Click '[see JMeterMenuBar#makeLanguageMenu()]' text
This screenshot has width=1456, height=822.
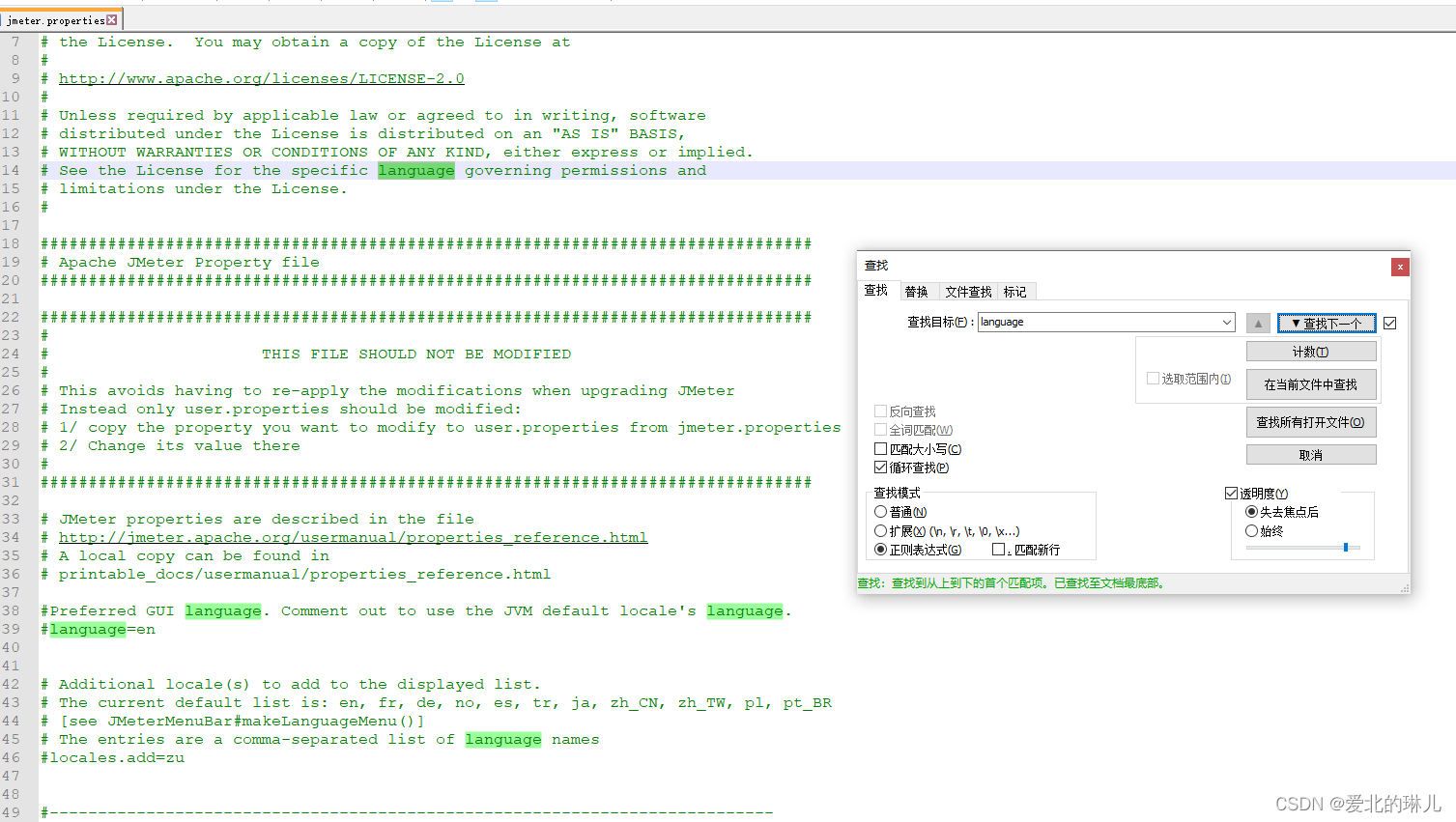(243, 722)
